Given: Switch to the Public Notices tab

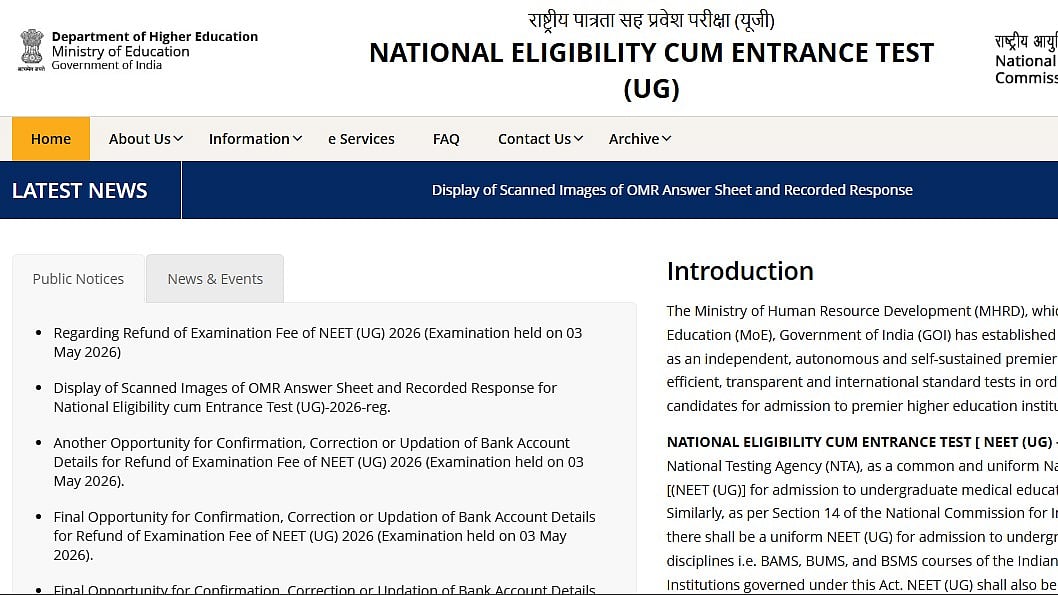Looking at the screenshot, I should 78,279.
